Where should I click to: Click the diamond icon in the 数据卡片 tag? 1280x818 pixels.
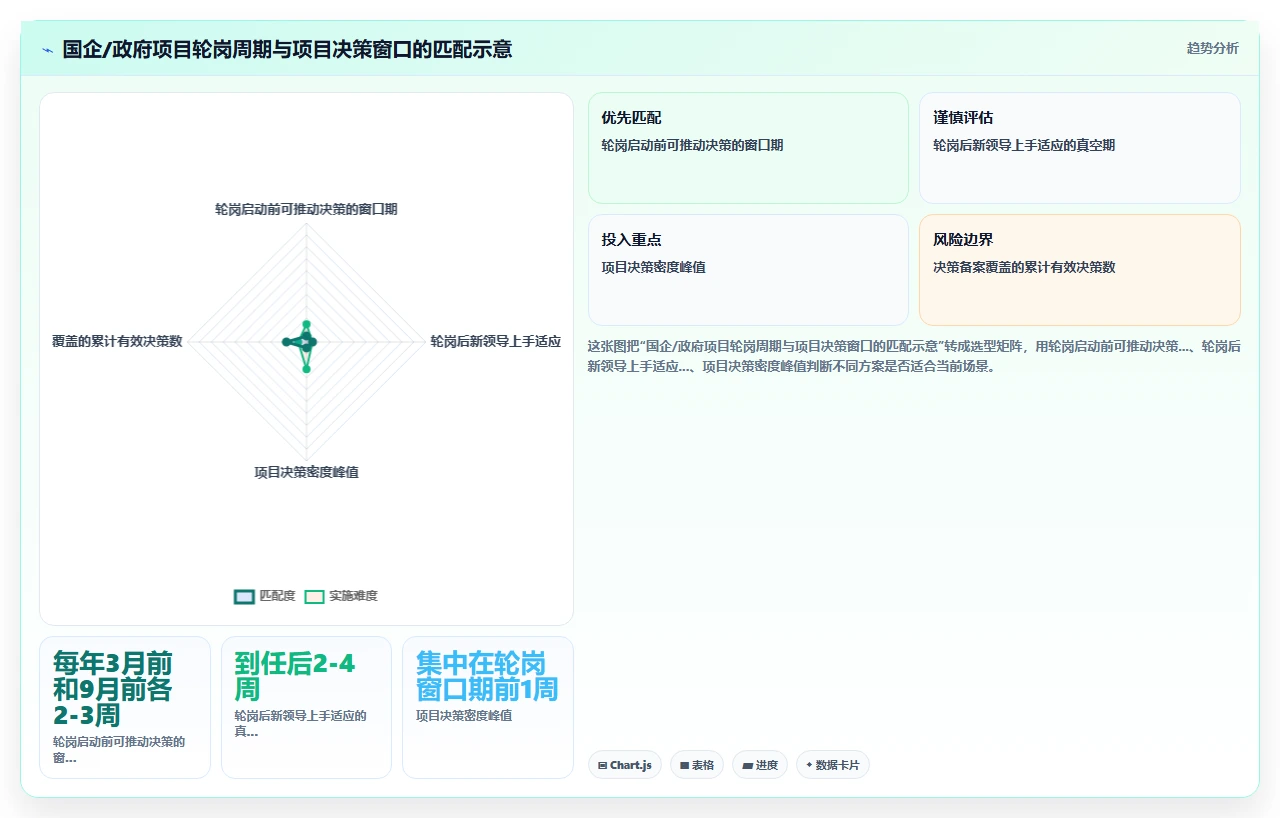[x=809, y=765]
